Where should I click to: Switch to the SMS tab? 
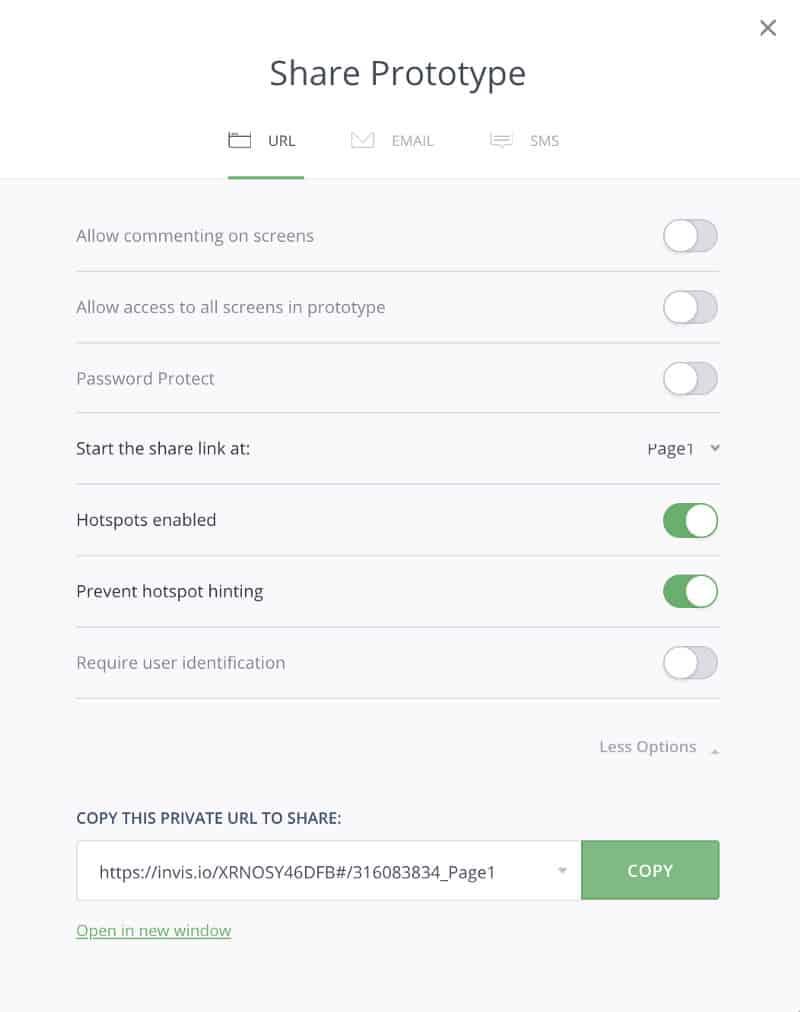542,140
